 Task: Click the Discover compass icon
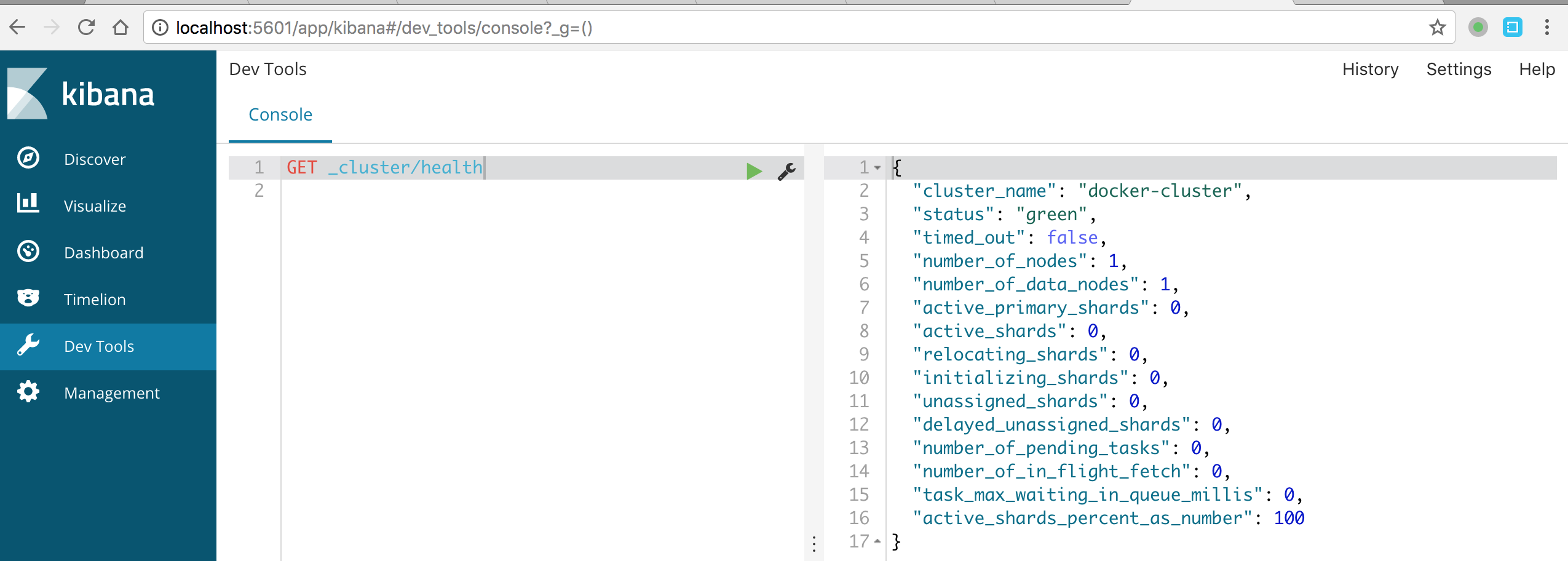click(28, 158)
